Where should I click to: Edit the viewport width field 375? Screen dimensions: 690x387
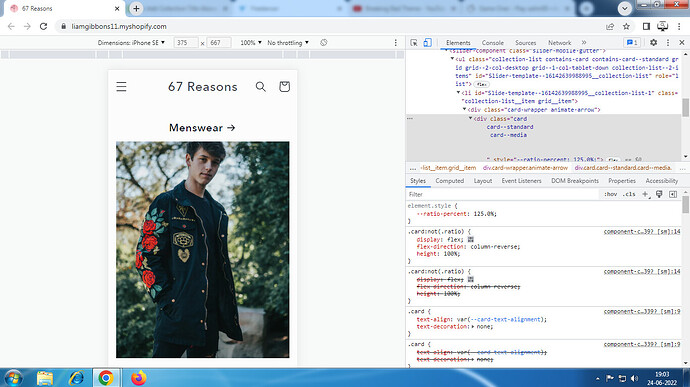pyautogui.click(x=186, y=43)
